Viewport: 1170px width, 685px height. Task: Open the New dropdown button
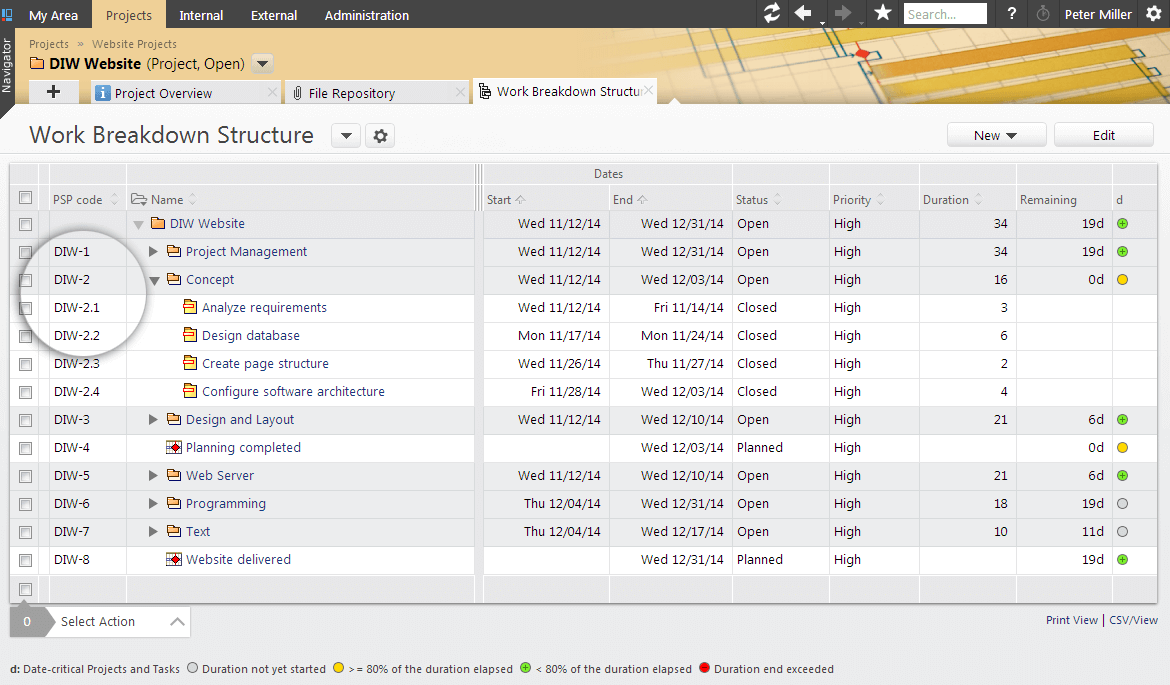coord(996,135)
